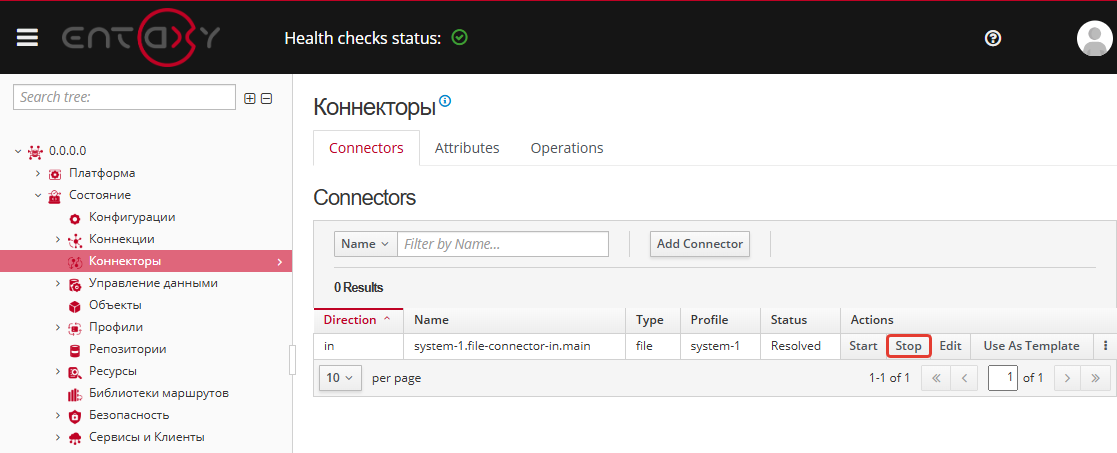
Task: Click the Сервисы и Клиенты cloud icon
Action: [75, 438]
